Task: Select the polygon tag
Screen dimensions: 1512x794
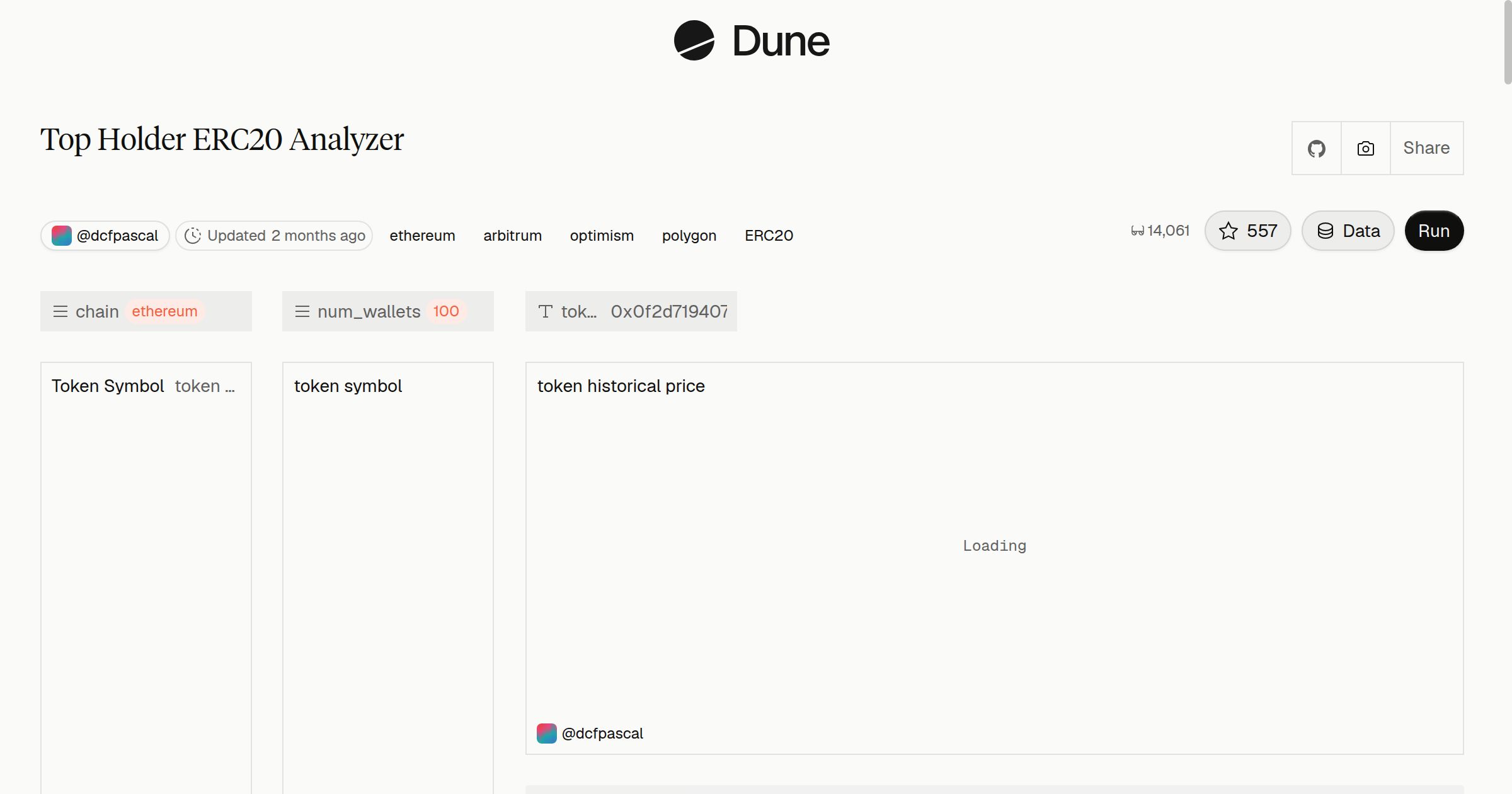Action: (x=689, y=236)
